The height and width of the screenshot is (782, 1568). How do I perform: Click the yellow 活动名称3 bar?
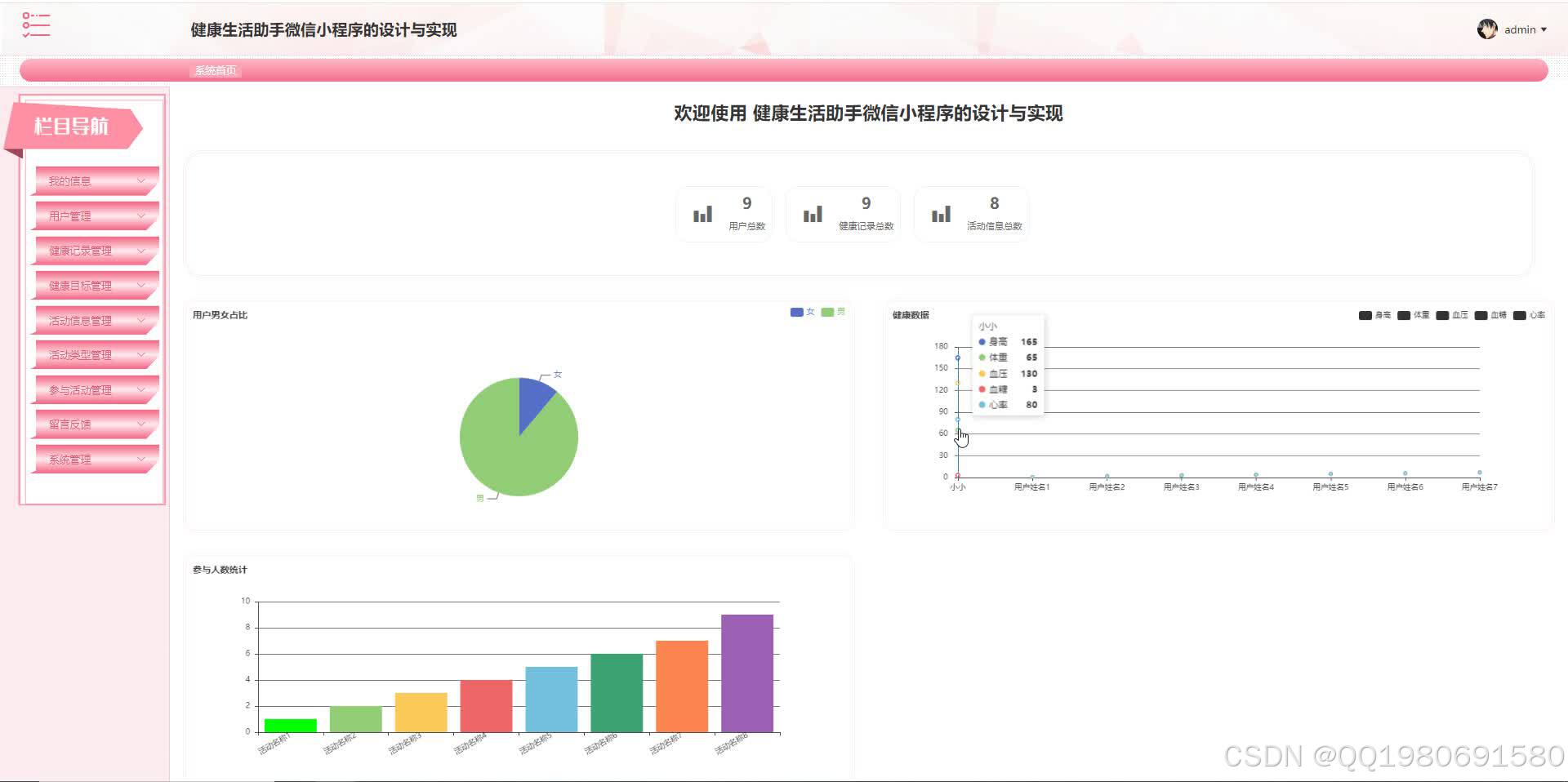click(x=421, y=713)
